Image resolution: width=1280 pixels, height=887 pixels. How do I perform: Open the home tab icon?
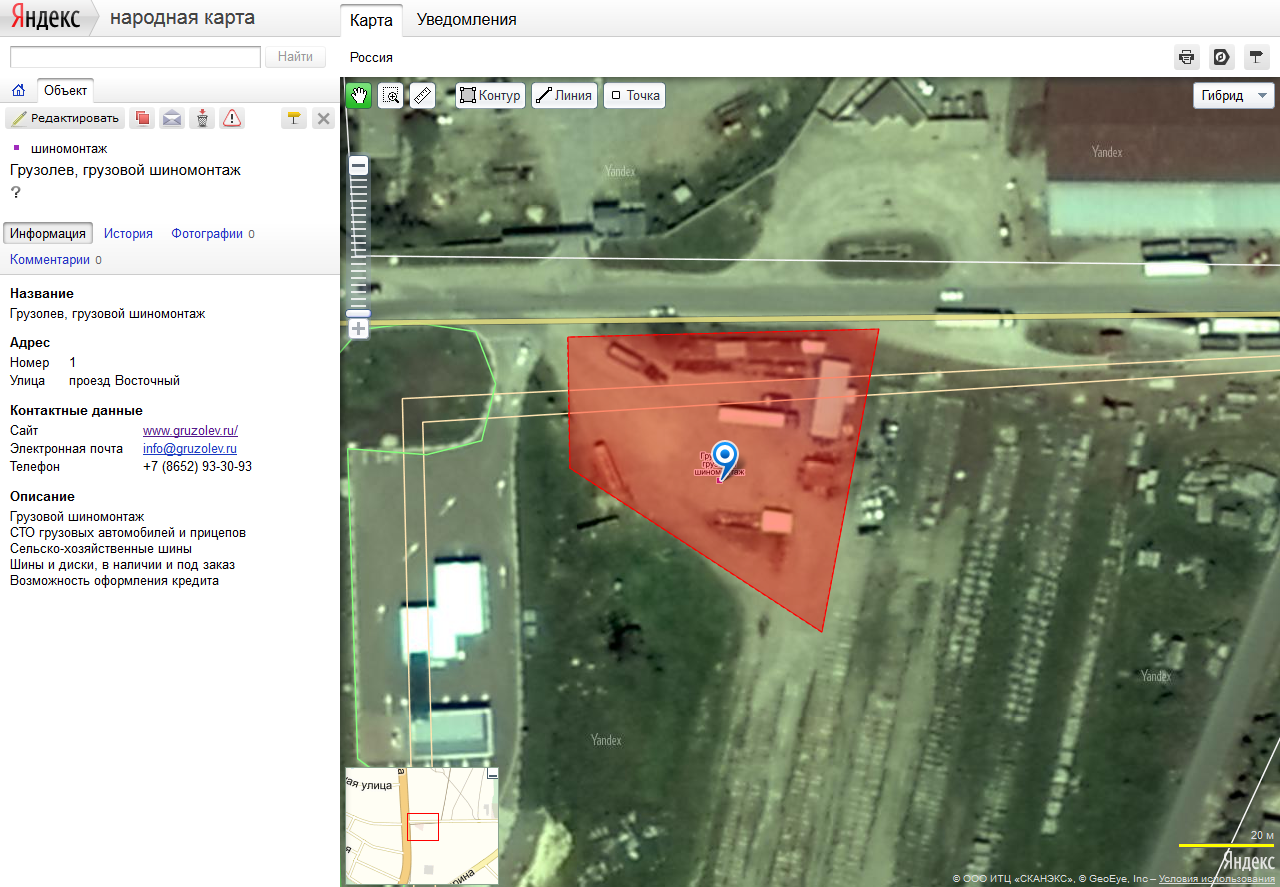point(18,90)
